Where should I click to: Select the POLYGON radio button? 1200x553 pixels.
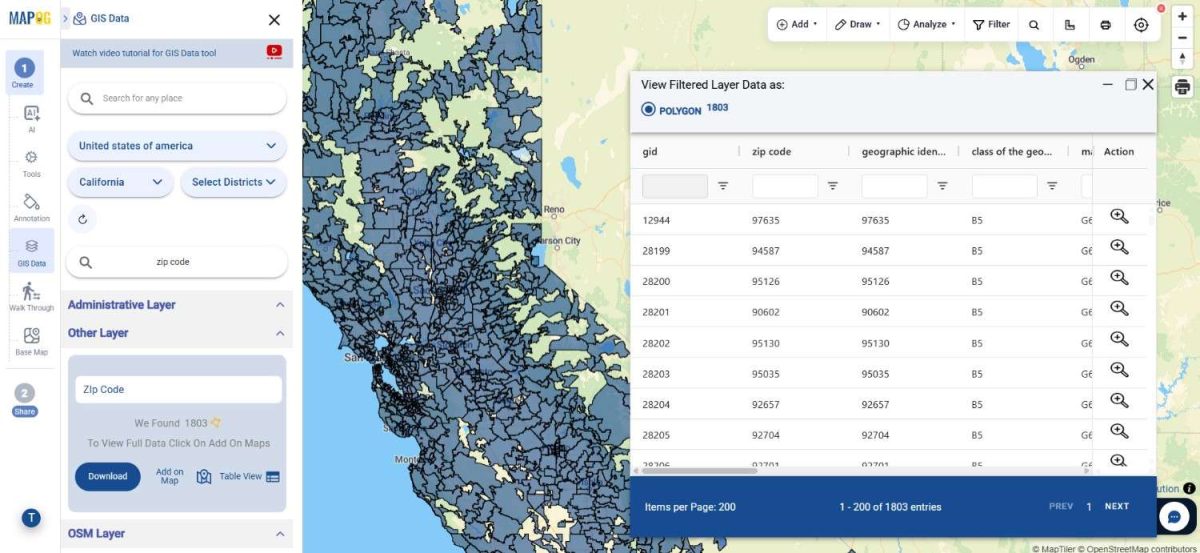tap(648, 110)
